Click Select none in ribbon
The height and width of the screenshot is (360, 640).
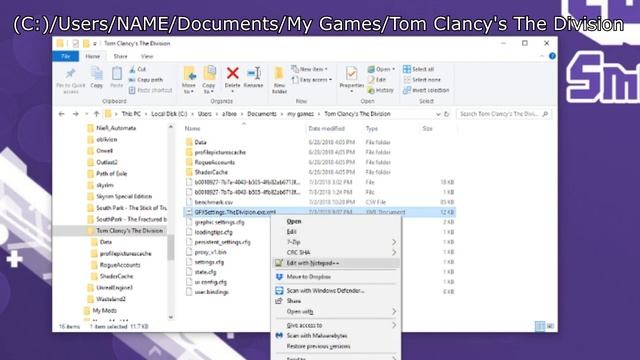[x=421, y=80]
